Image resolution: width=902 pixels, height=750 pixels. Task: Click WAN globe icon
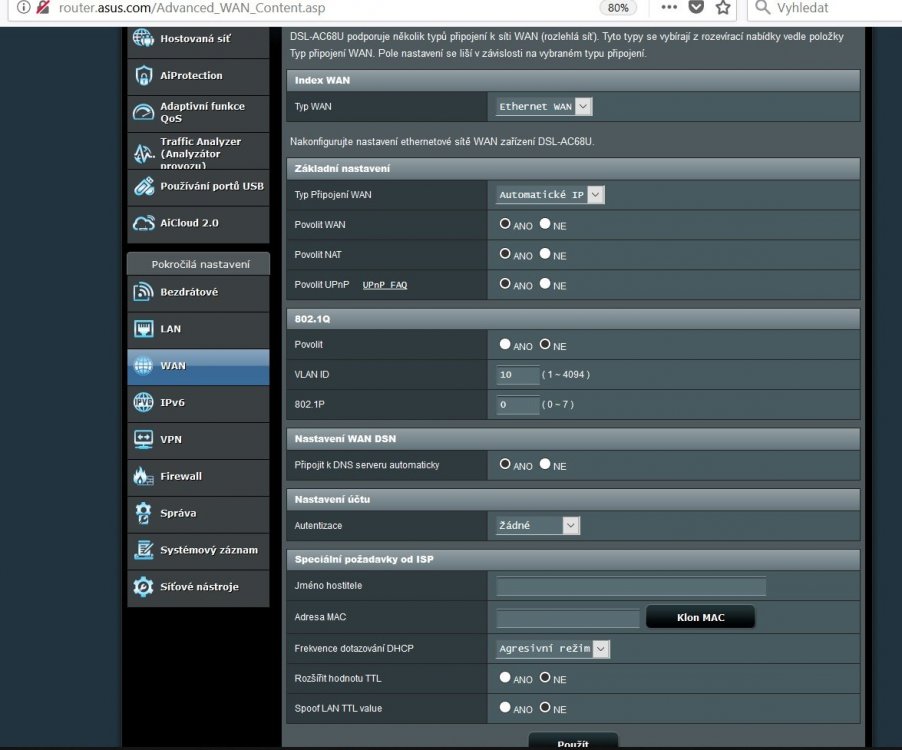(143, 365)
